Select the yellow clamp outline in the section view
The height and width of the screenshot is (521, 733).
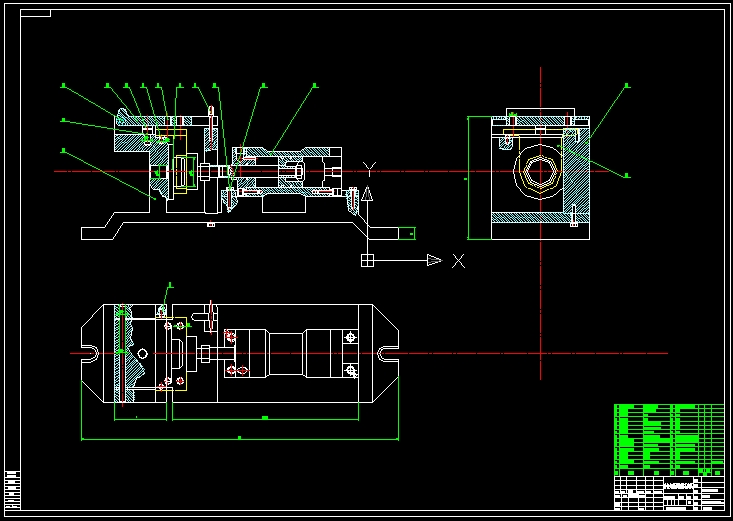pos(180,162)
